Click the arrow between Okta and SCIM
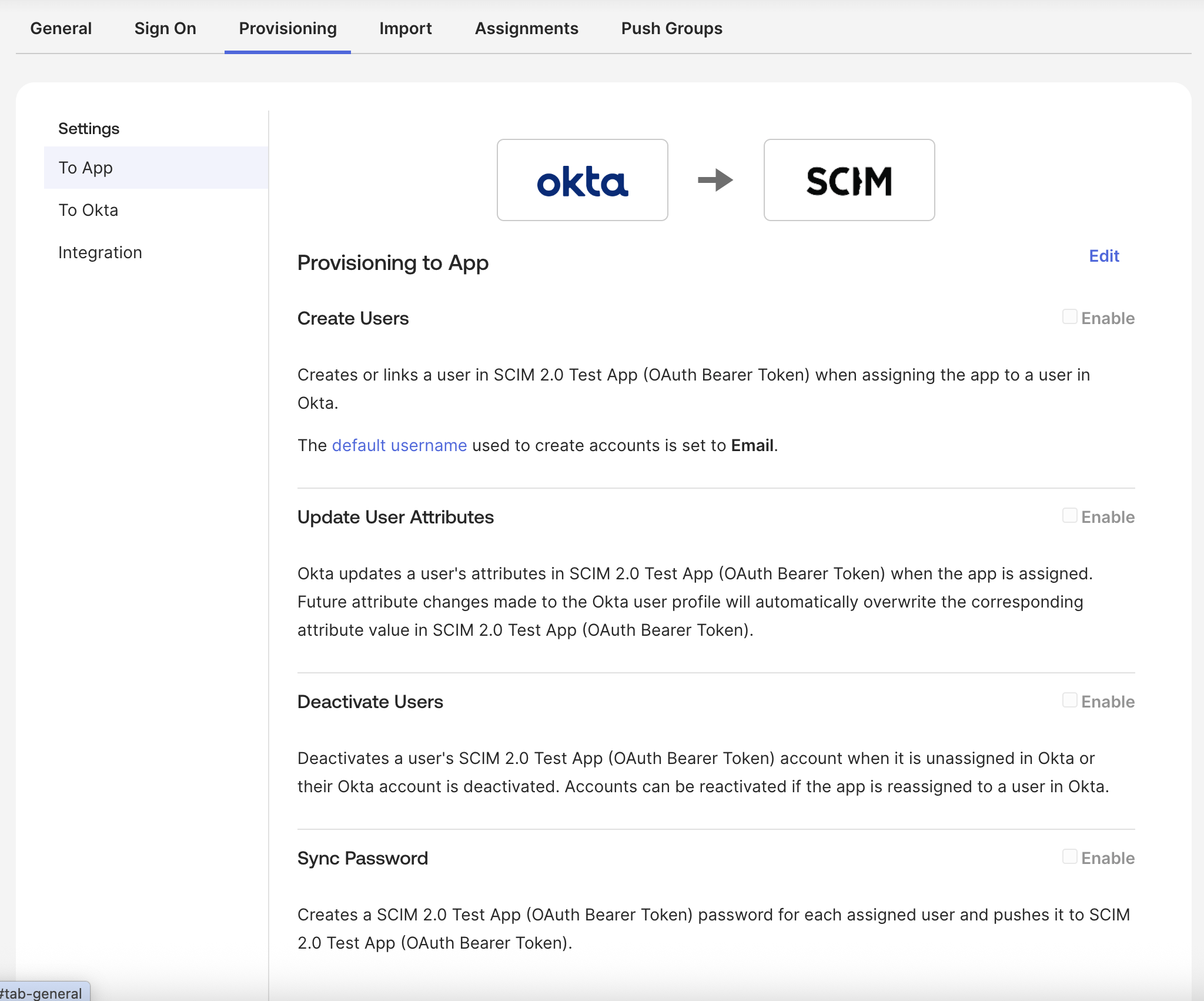This screenshot has height=1001, width=1204. 714,180
